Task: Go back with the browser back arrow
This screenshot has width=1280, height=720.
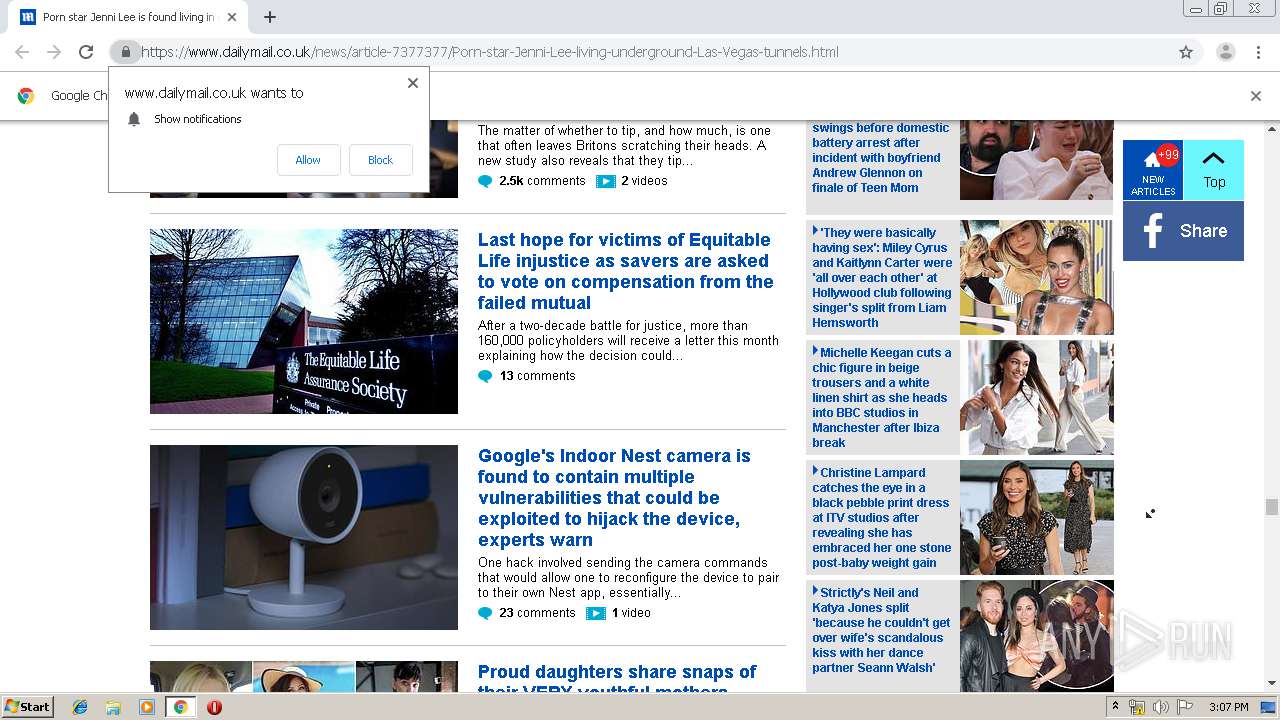Action: 22,52
